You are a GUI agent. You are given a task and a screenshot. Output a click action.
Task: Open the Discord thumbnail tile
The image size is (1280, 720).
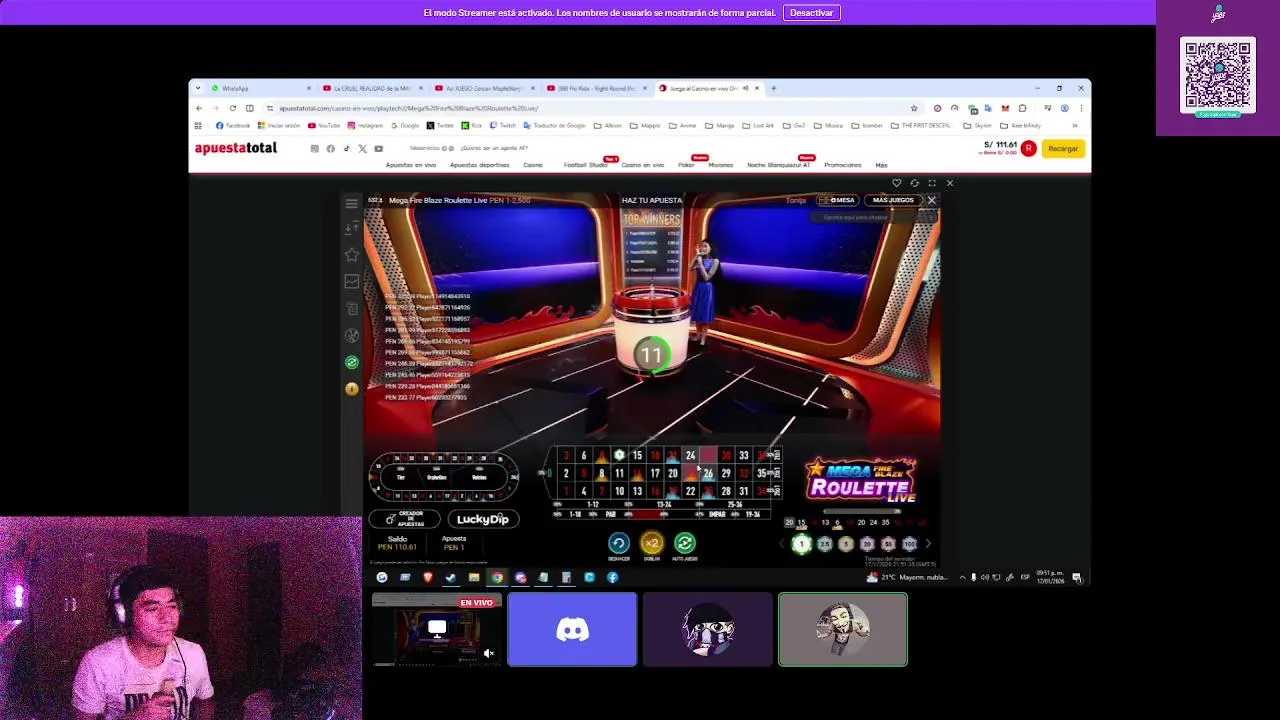pyautogui.click(x=572, y=629)
